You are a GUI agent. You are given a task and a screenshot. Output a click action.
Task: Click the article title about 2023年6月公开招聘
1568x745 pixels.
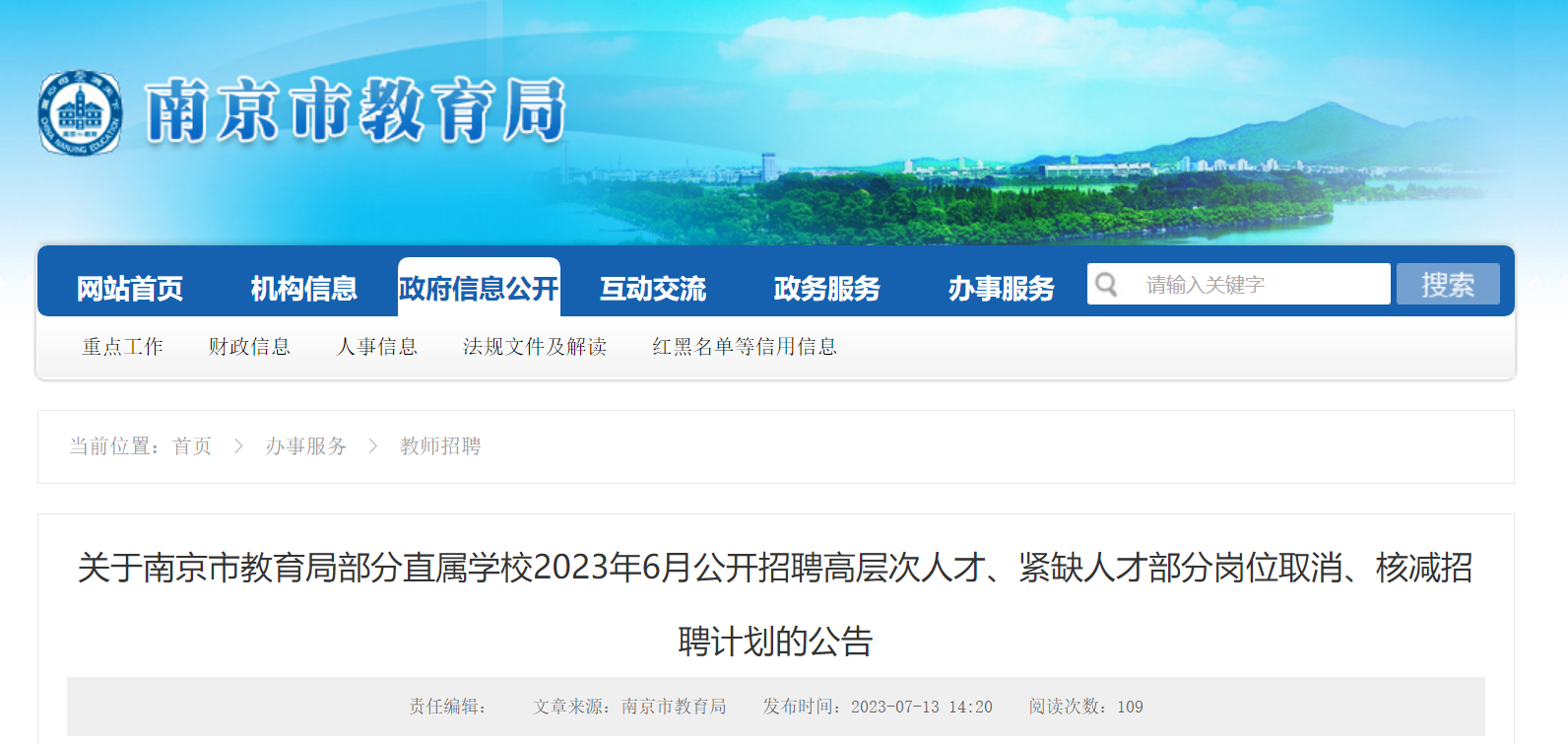[x=775, y=603]
